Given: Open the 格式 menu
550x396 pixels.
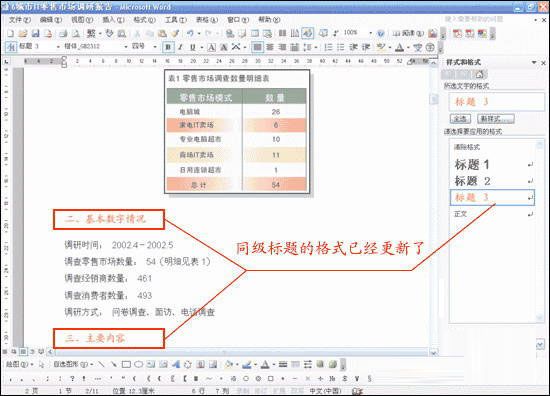Looking at the screenshot, I should click(x=144, y=20).
